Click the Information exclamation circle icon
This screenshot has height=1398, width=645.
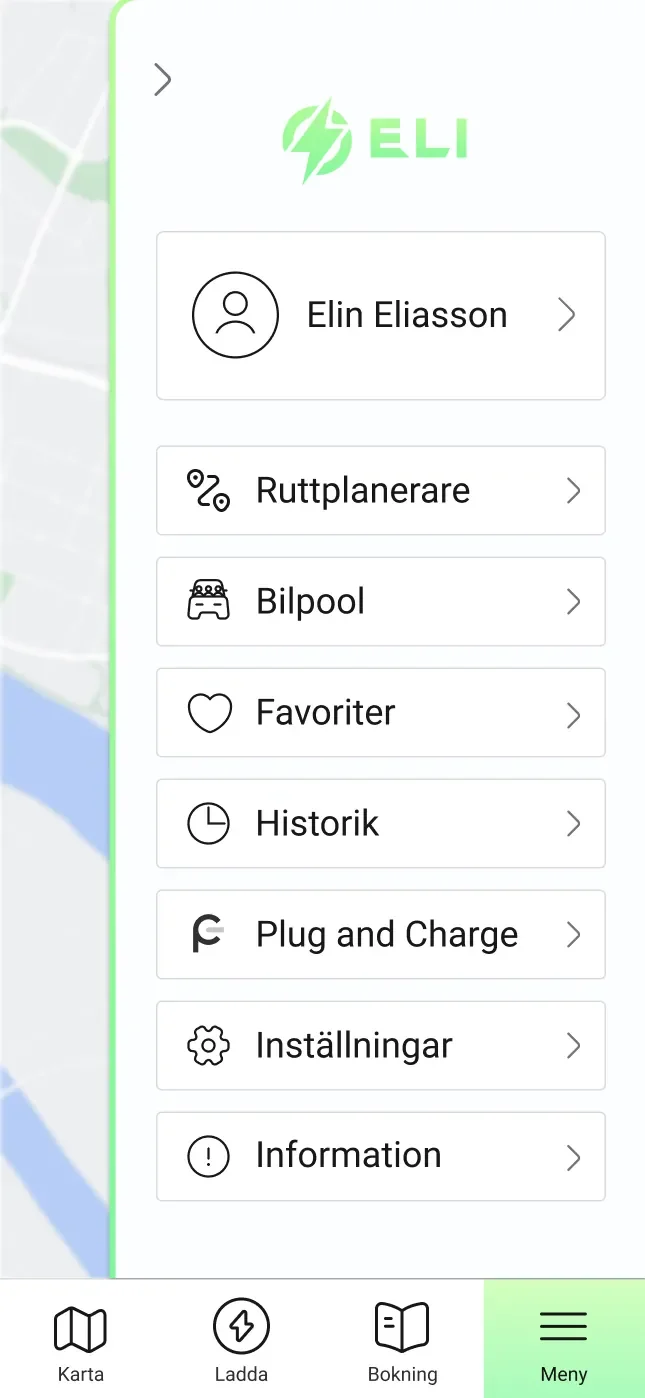point(208,1157)
